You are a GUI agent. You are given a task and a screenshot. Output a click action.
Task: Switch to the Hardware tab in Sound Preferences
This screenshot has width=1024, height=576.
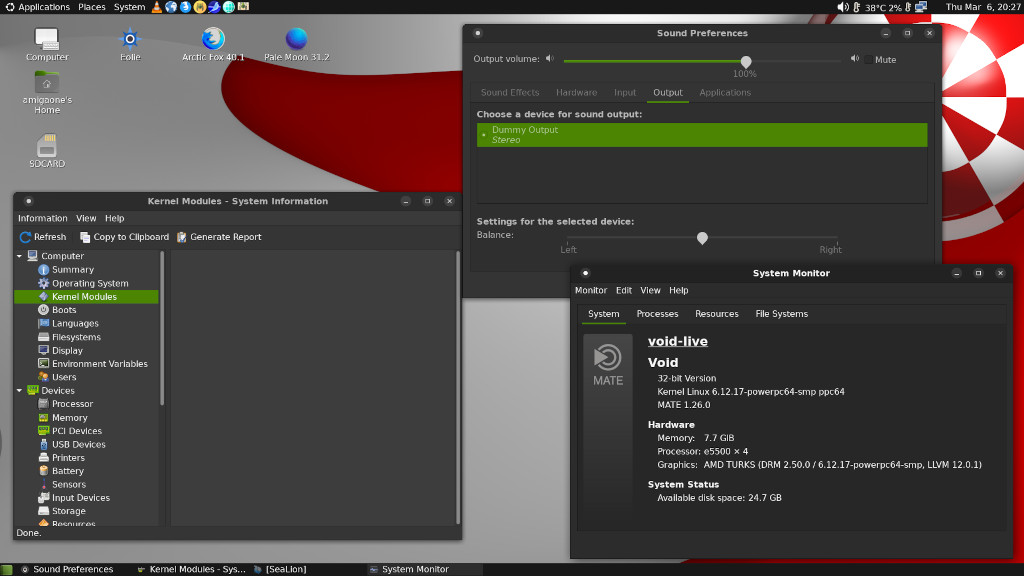576,93
